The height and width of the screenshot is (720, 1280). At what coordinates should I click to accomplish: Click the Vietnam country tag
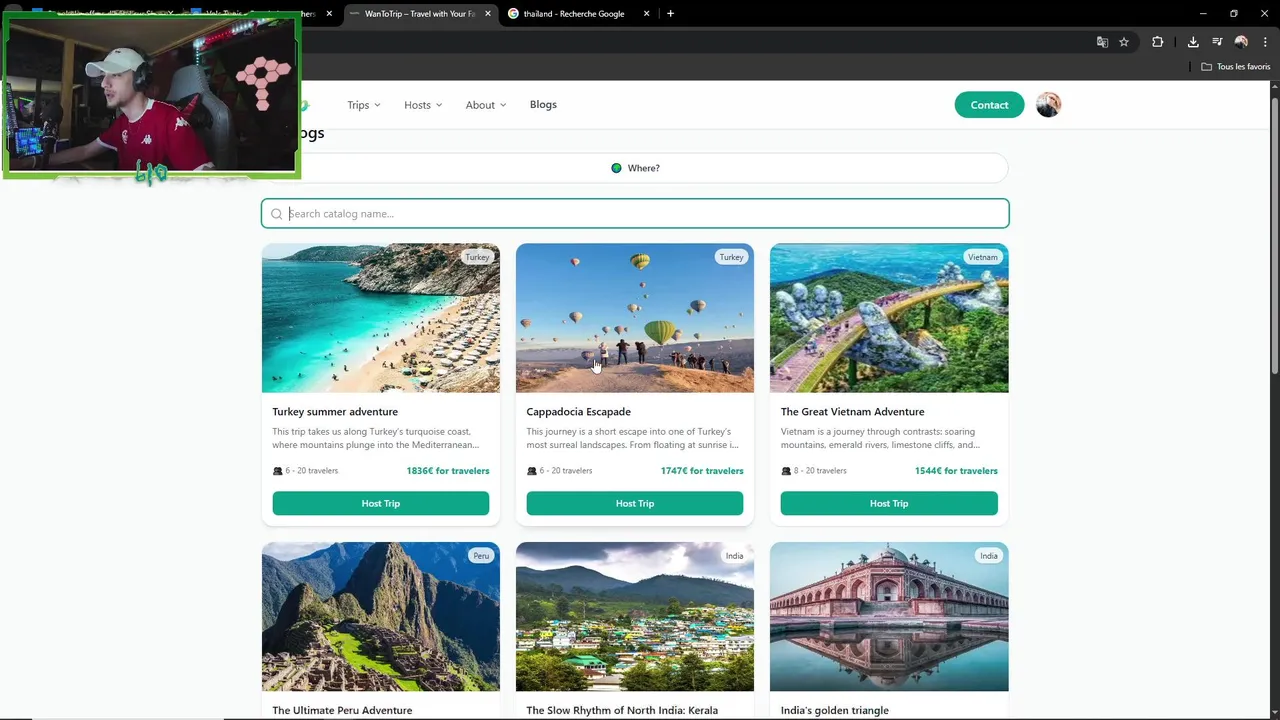tap(982, 257)
